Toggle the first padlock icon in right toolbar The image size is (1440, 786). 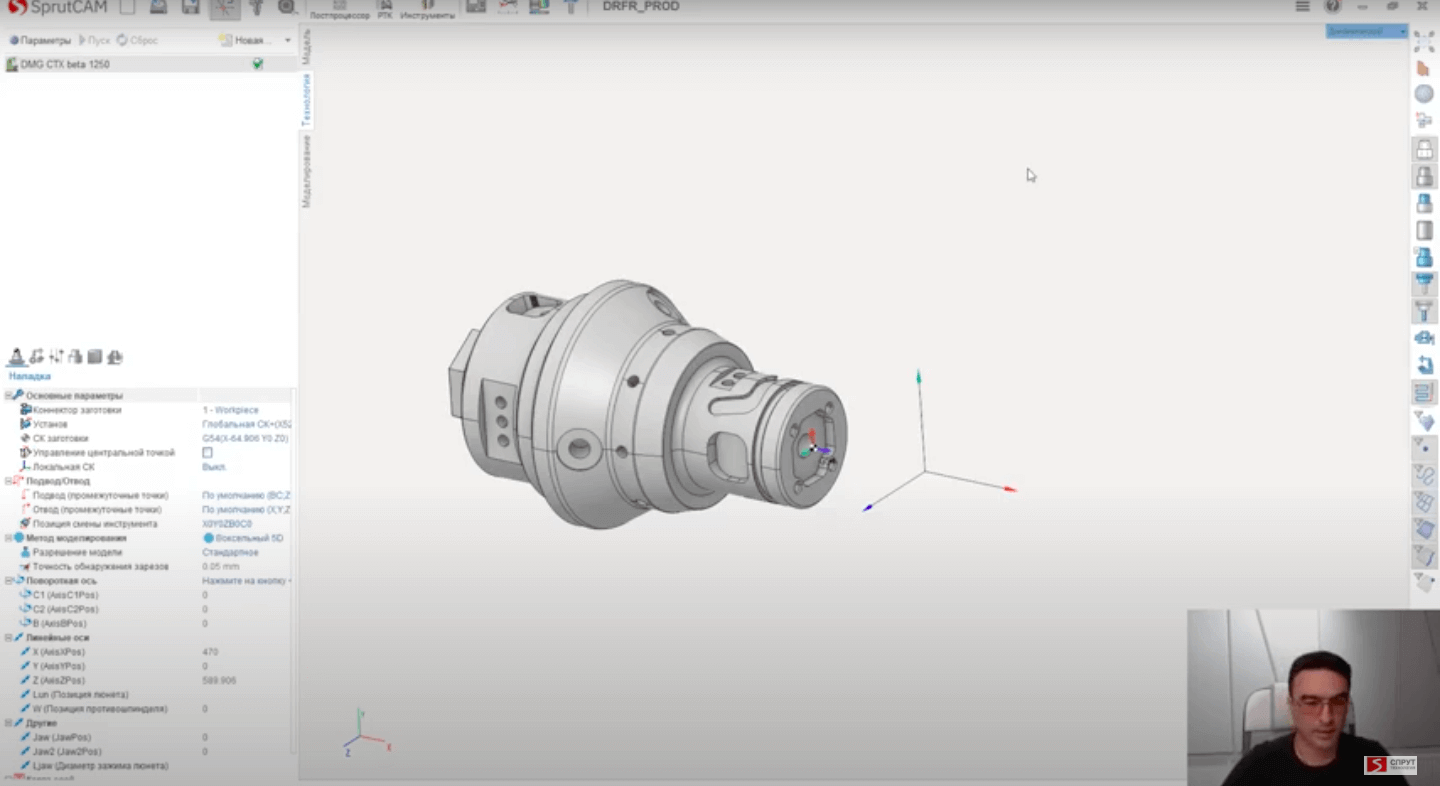tap(1424, 150)
